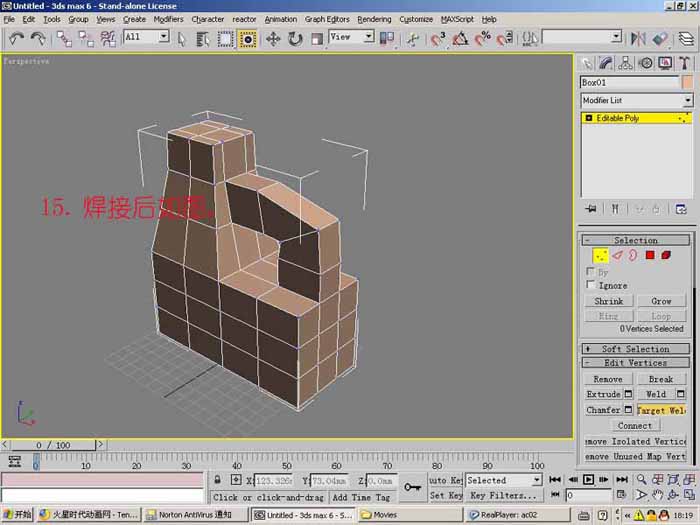Open named selection sets dropdown
This screenshot has width=700, height=525.
tap(582, 37)
